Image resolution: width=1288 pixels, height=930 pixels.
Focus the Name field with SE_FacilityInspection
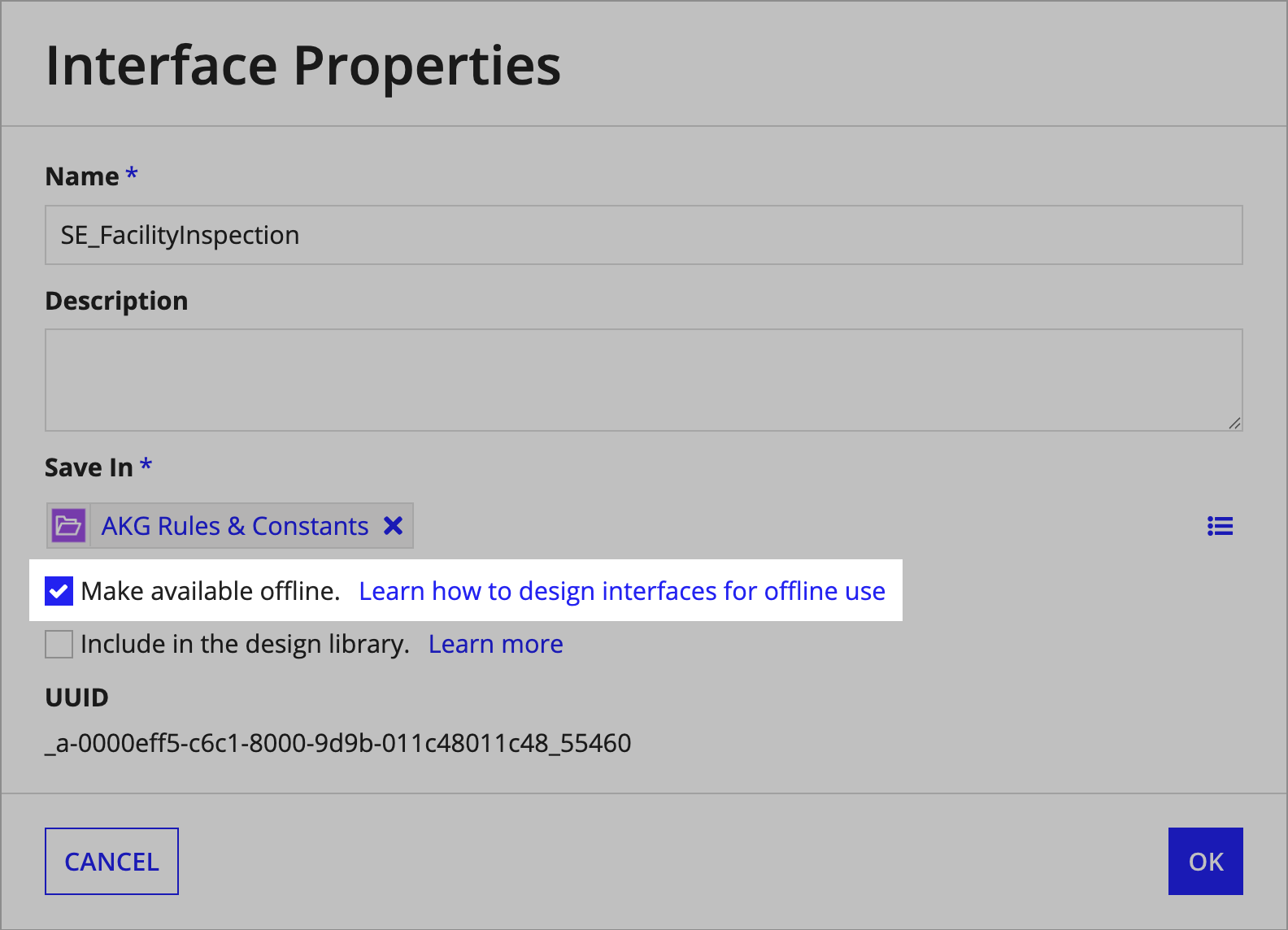click(644, 235)
